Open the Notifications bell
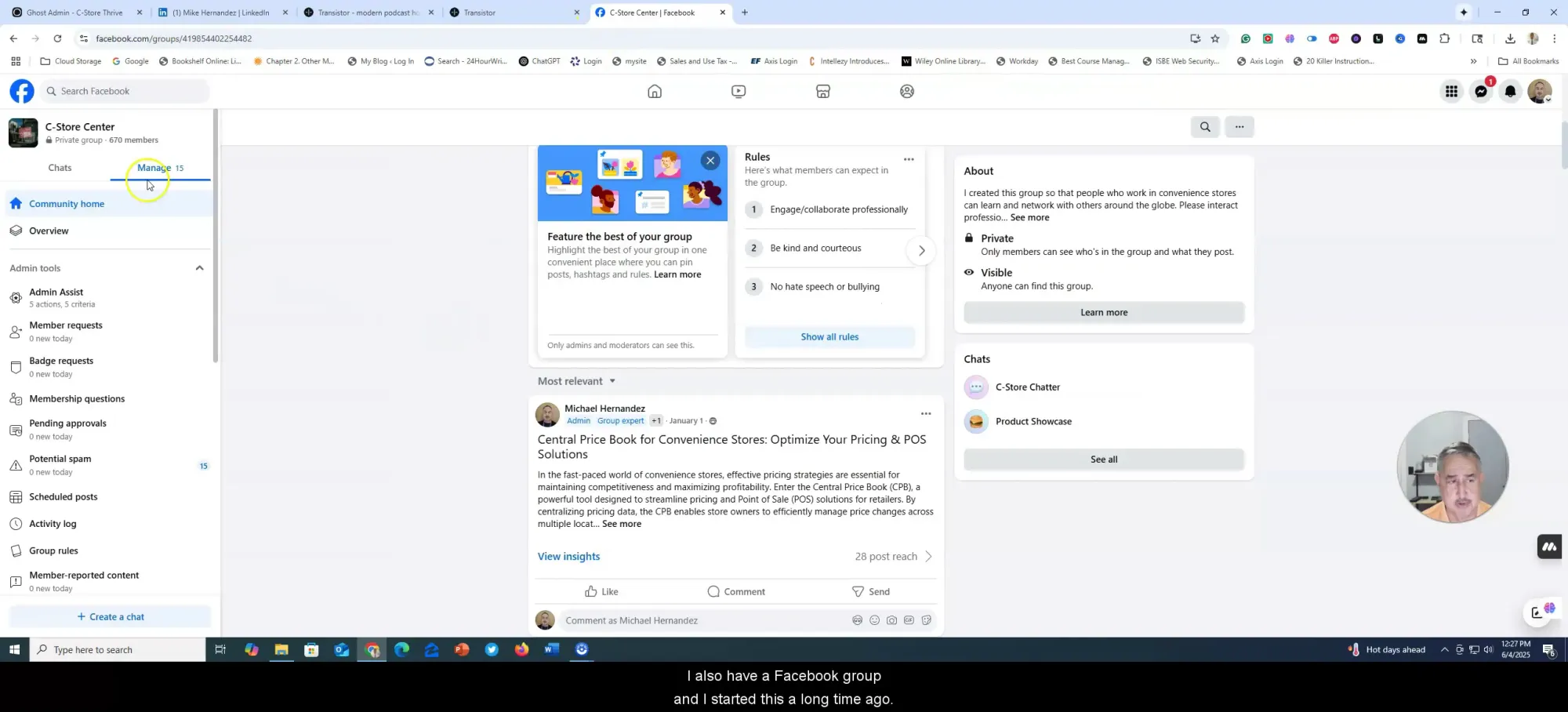 click(1510, 92)
